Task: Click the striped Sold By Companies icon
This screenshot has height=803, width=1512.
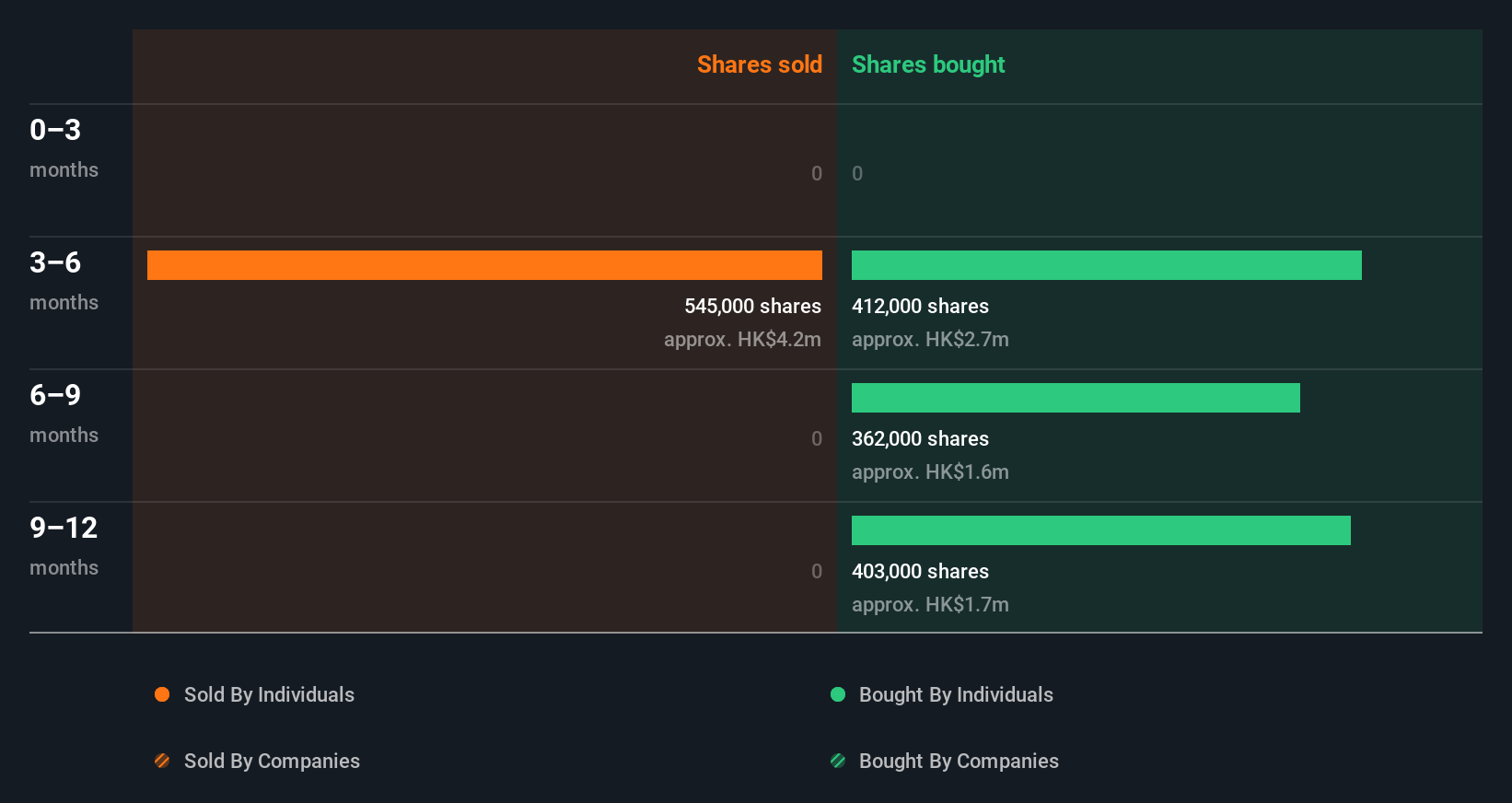Action: pos(162,761)
